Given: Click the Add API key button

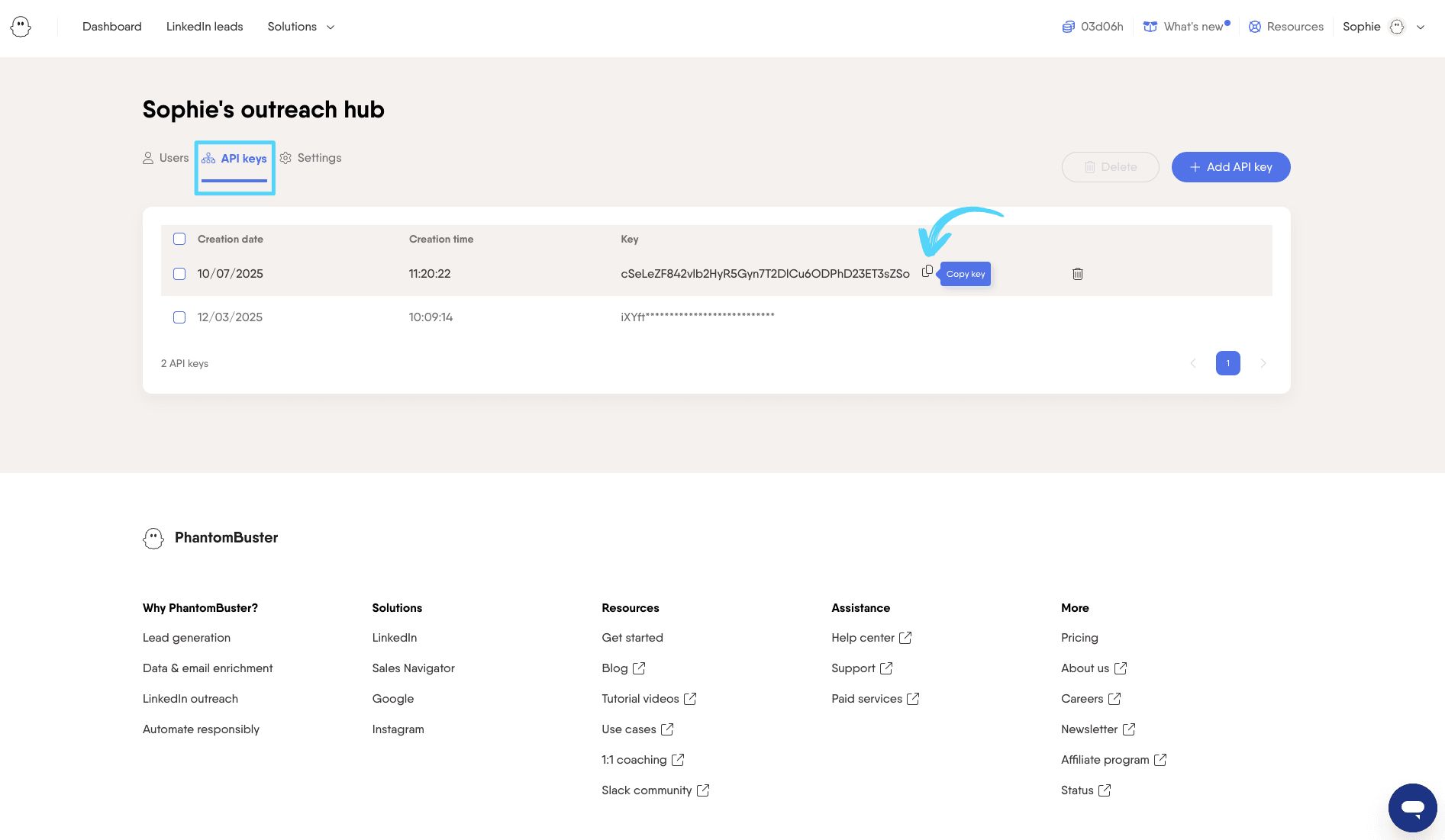Looking at the screenshot, I should [1231, 167].
